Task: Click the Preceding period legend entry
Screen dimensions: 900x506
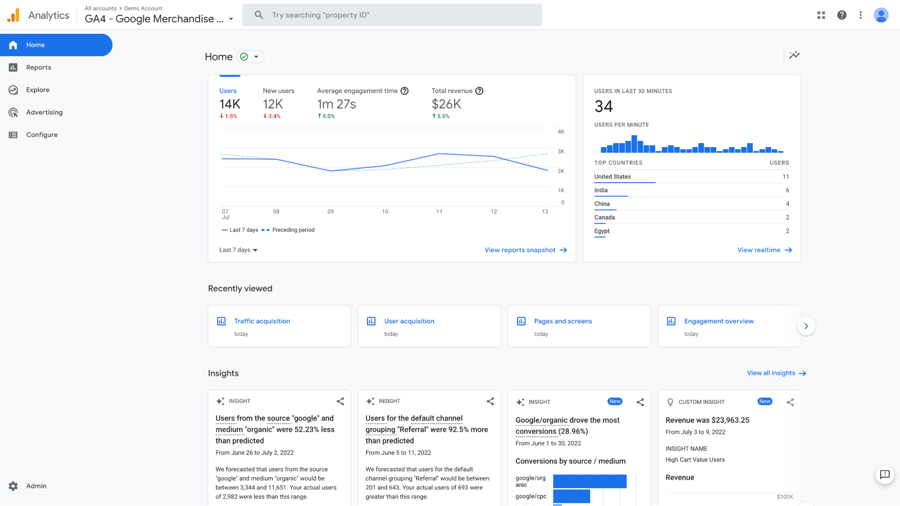Action: tap(288, 230)
